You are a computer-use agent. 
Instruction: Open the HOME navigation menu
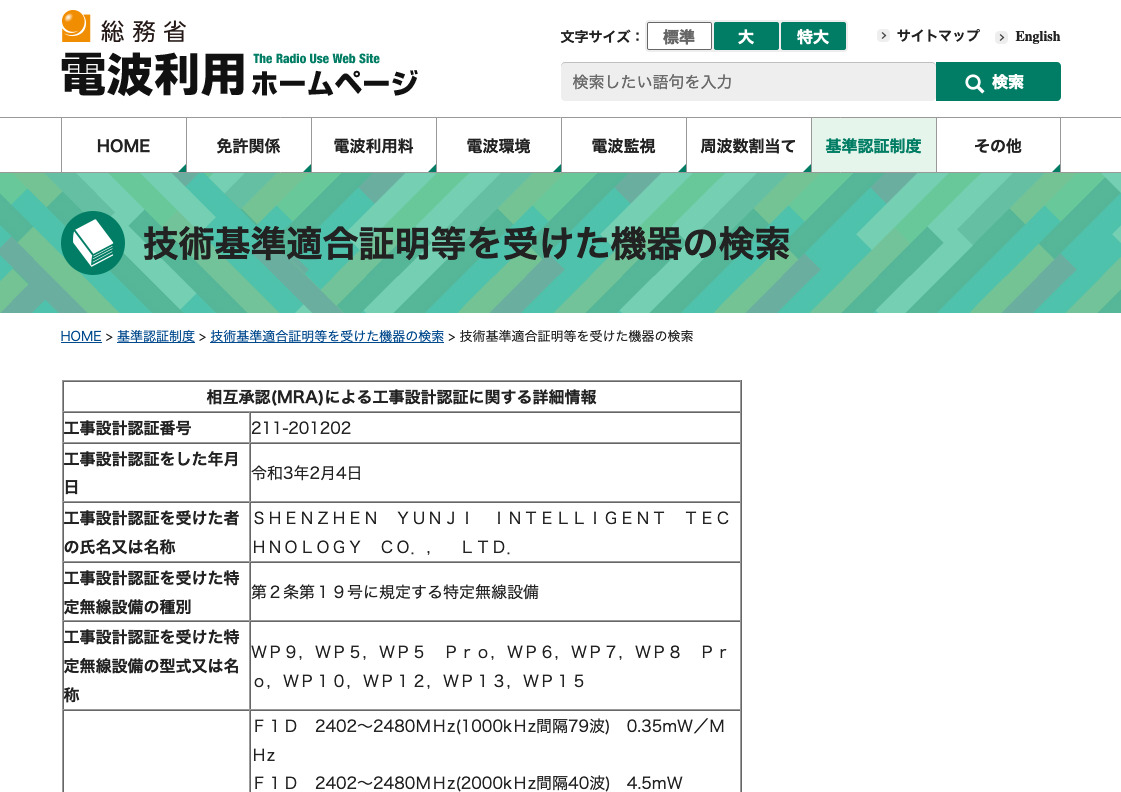tap(124, 146)
